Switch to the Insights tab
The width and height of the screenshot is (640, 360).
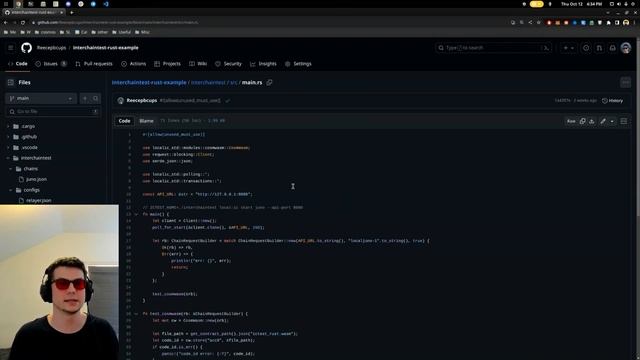(263, 64)
